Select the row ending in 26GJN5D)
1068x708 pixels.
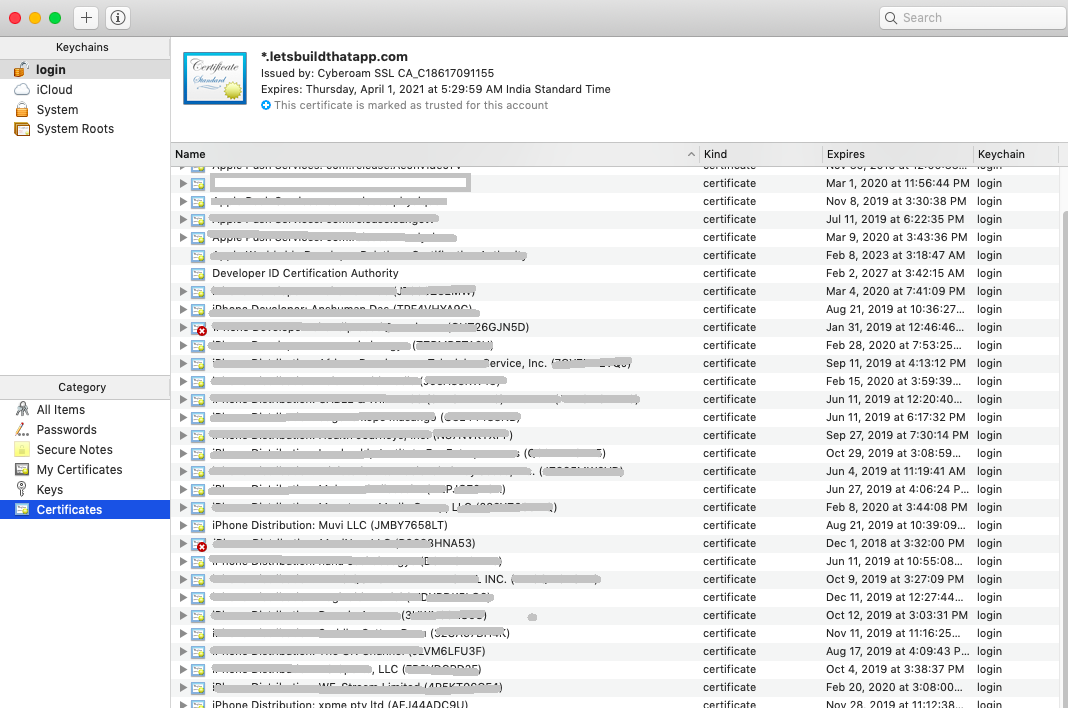(614, 327)
